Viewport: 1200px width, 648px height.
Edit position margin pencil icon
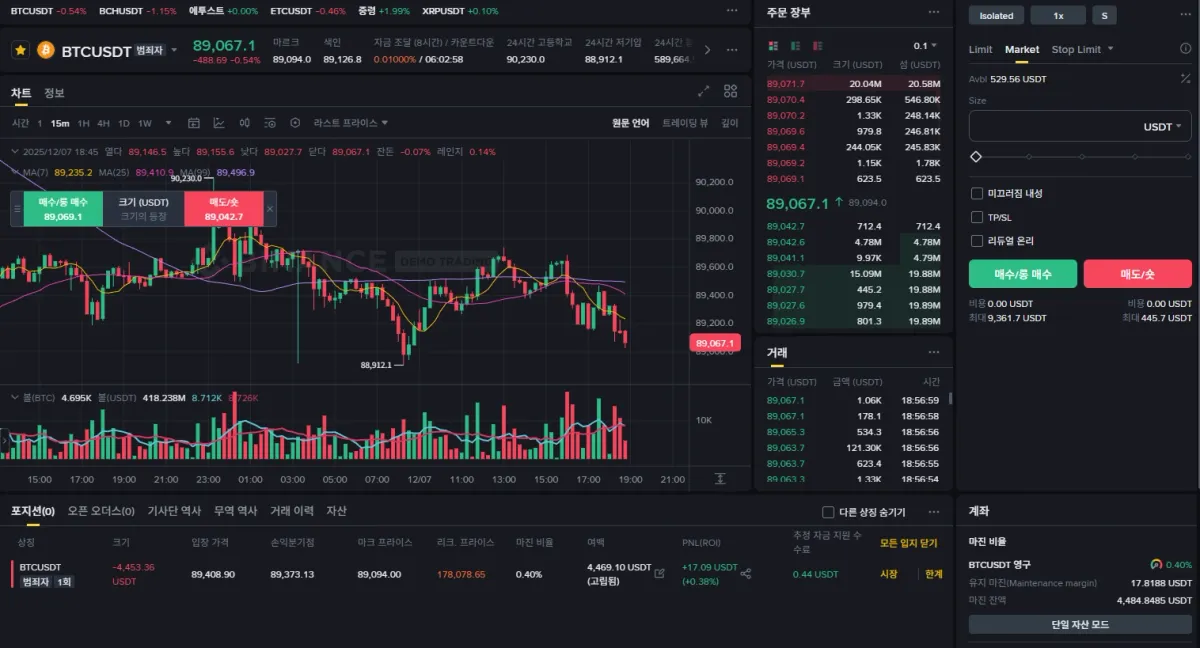click(659, 573)
